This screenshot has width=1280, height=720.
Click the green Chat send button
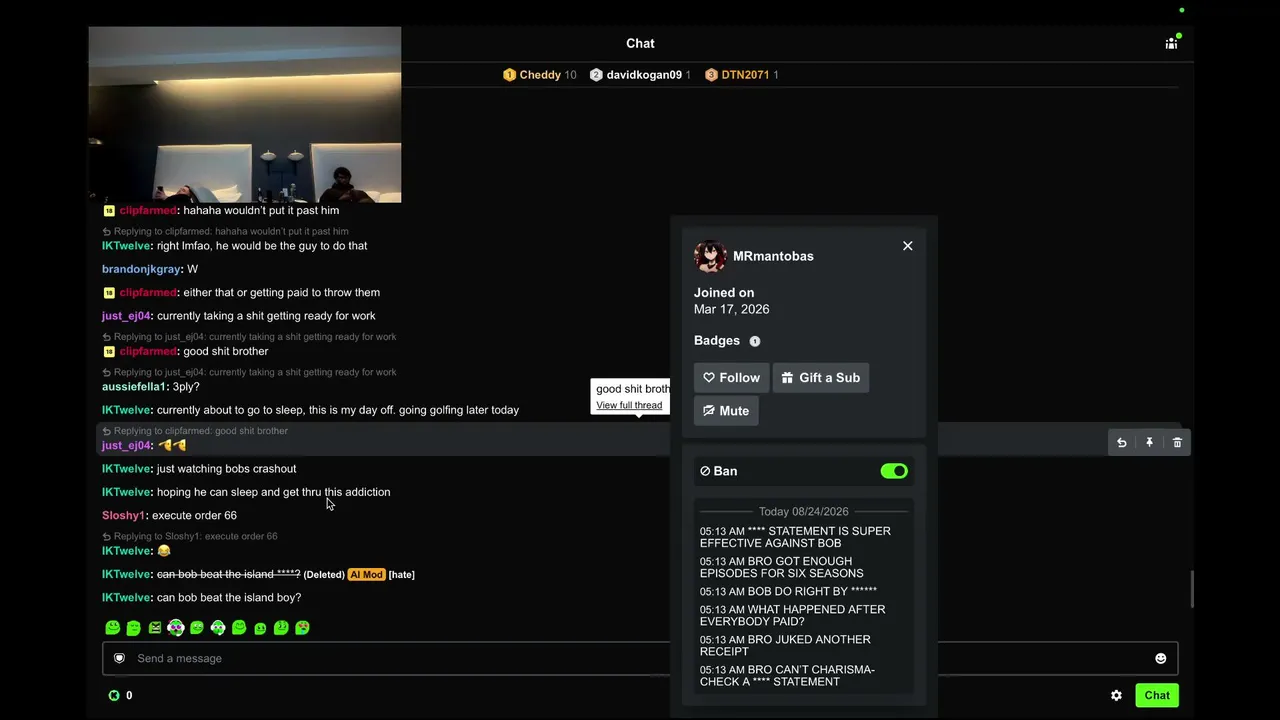pos(1157,695)
